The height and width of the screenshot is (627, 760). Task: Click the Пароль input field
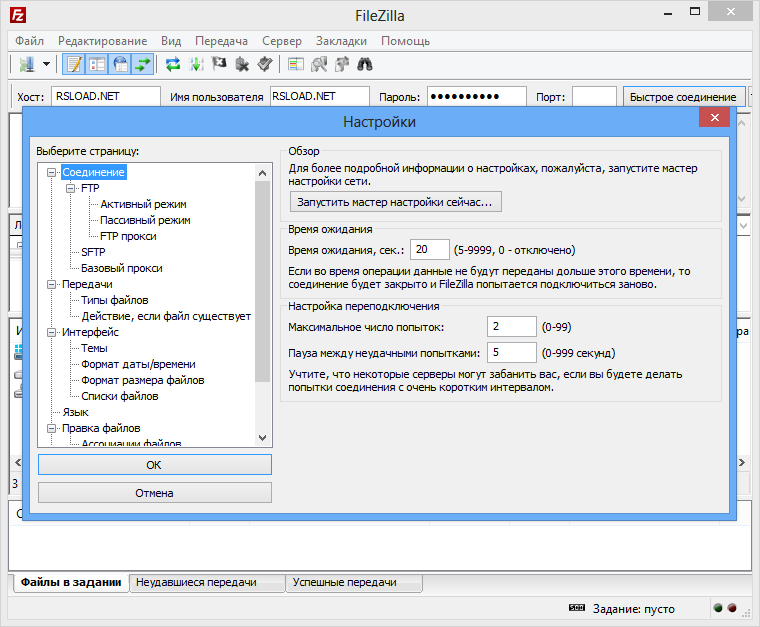(x=476, y=96)
